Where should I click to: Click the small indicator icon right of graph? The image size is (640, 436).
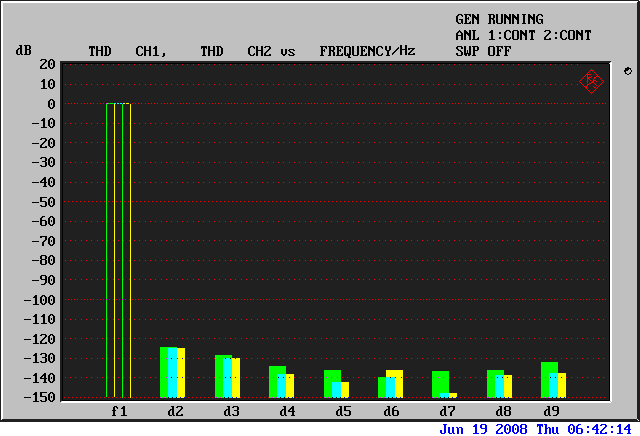point(628,71)
